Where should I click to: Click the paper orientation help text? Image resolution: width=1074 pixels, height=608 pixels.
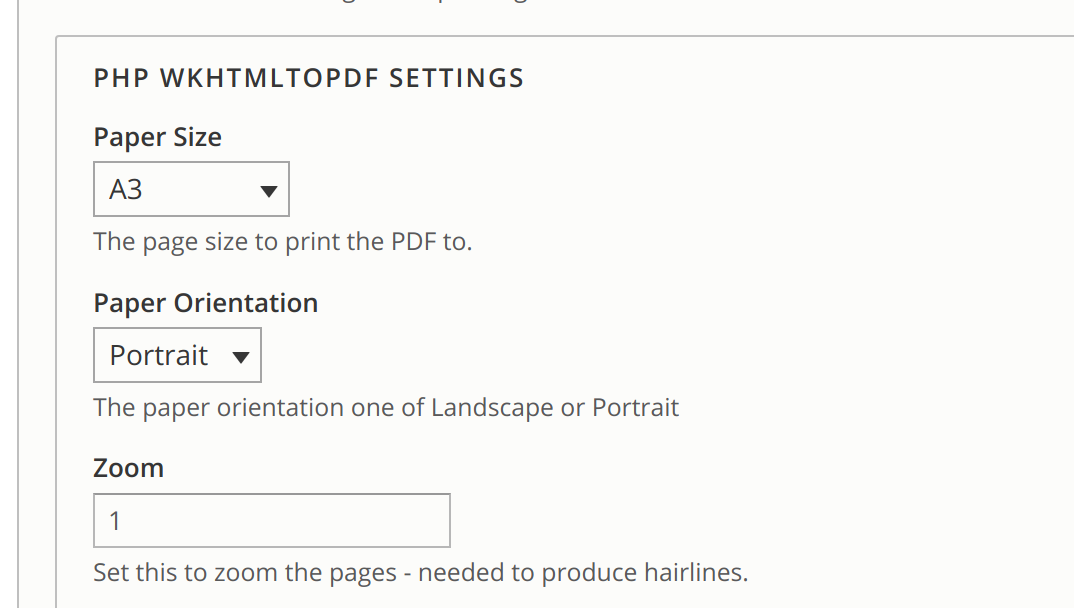pos(386,407)
